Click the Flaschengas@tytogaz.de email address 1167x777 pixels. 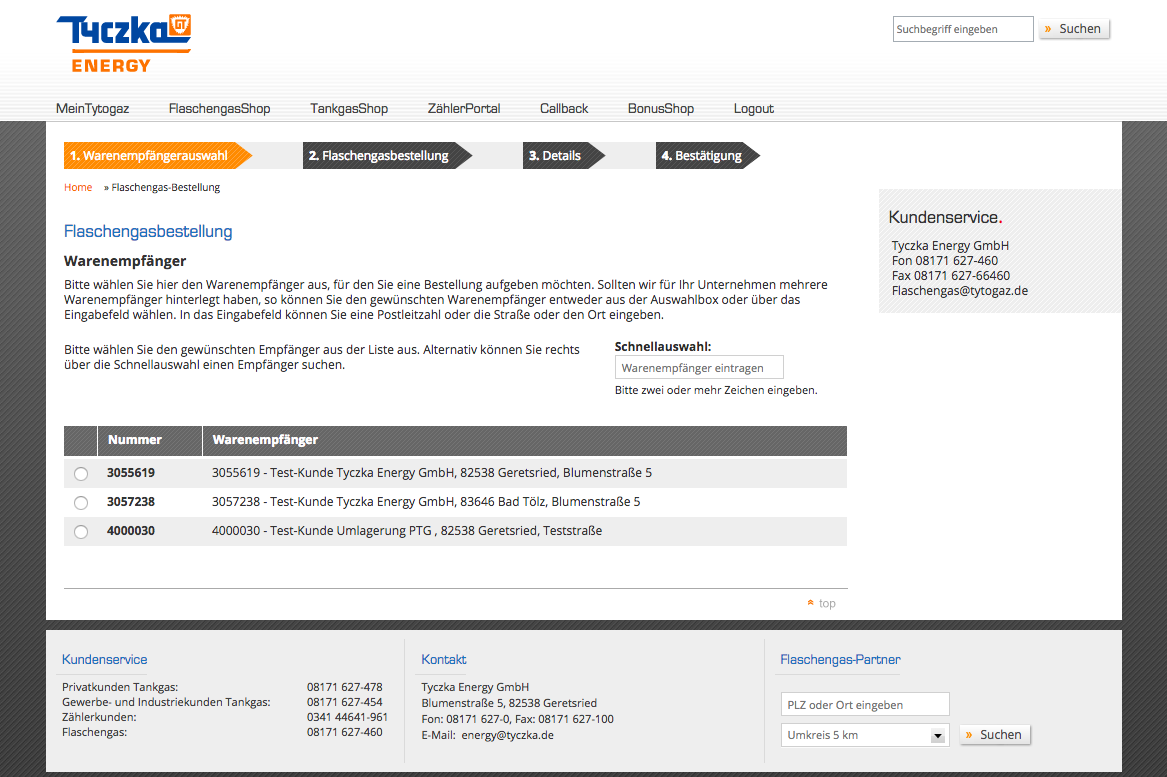click(x=960, y=291)
